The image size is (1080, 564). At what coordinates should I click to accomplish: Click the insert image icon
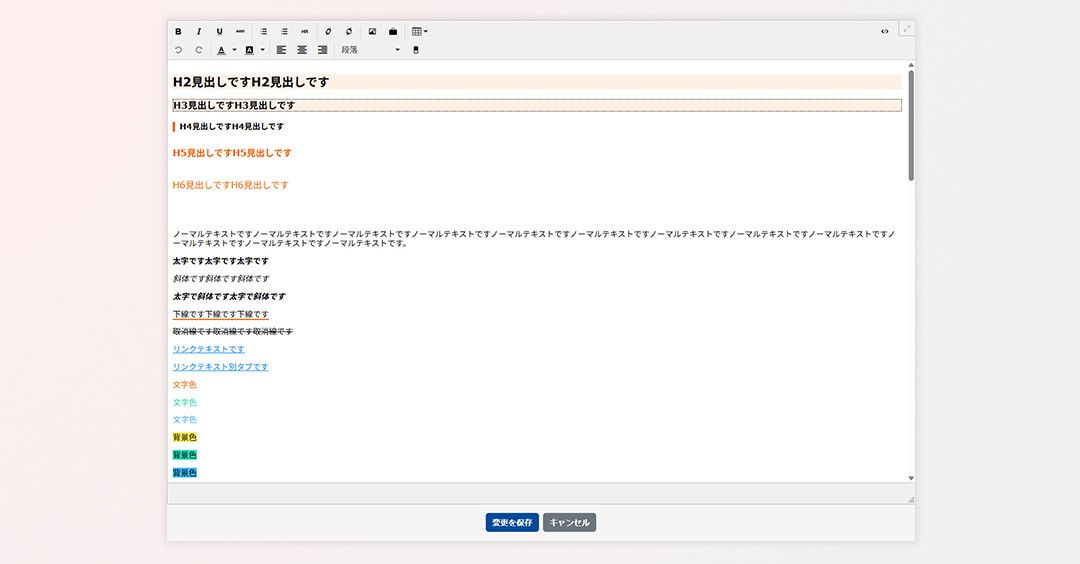(372, 32)
